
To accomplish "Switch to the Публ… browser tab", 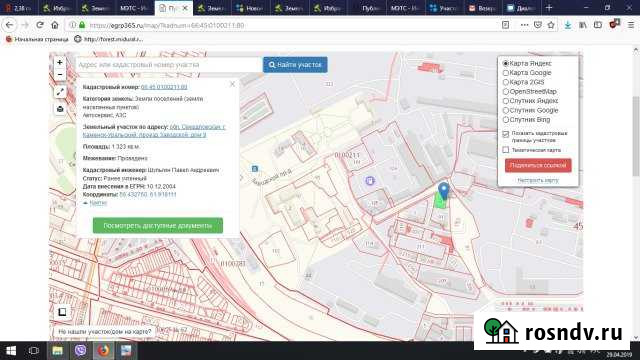I will click(367, 8).
